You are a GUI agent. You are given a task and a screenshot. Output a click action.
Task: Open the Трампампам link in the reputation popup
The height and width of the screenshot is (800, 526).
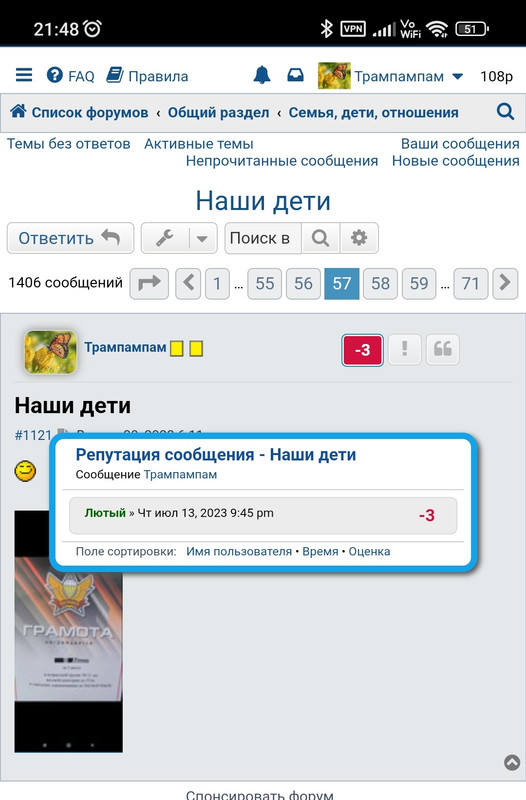pos(180,474)
